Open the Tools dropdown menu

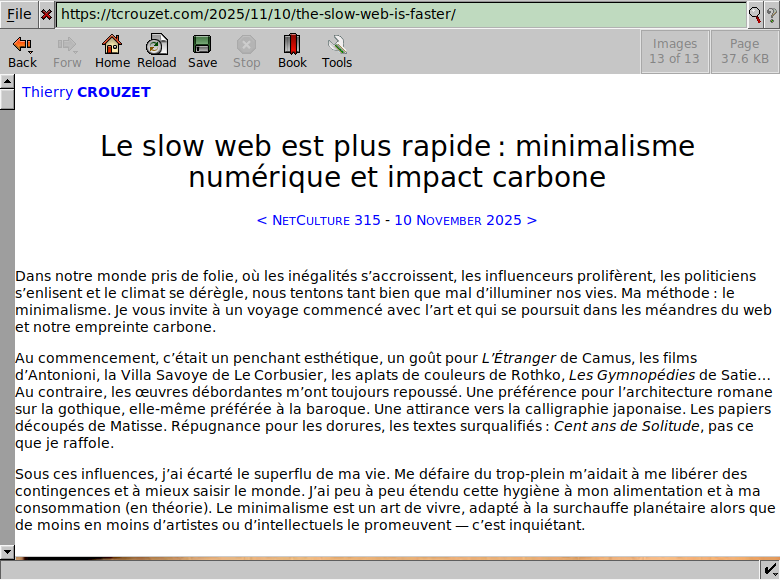point(337,52)
